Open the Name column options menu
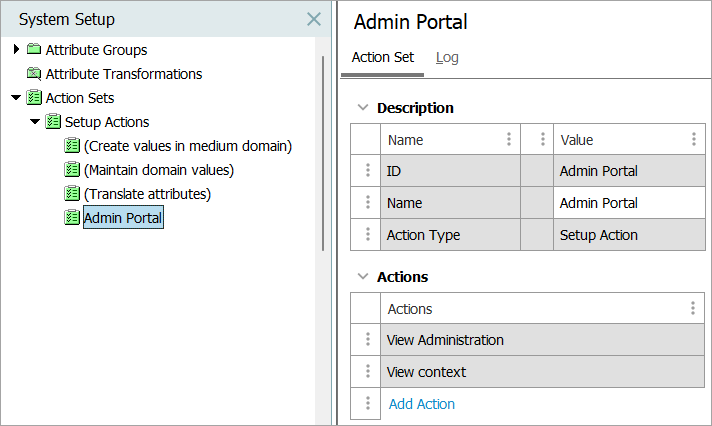Screen dimensions: 712x426 point(509,140)
